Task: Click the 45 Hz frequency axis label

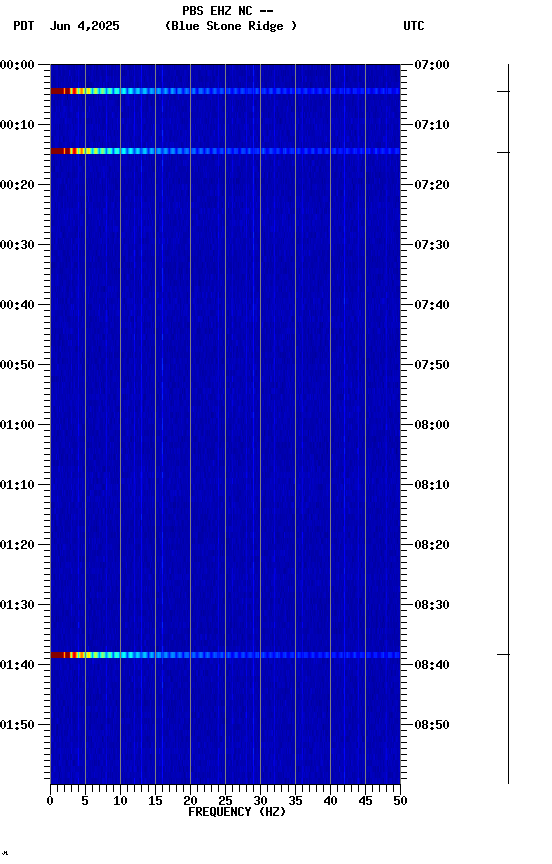Action: [365, 801]
